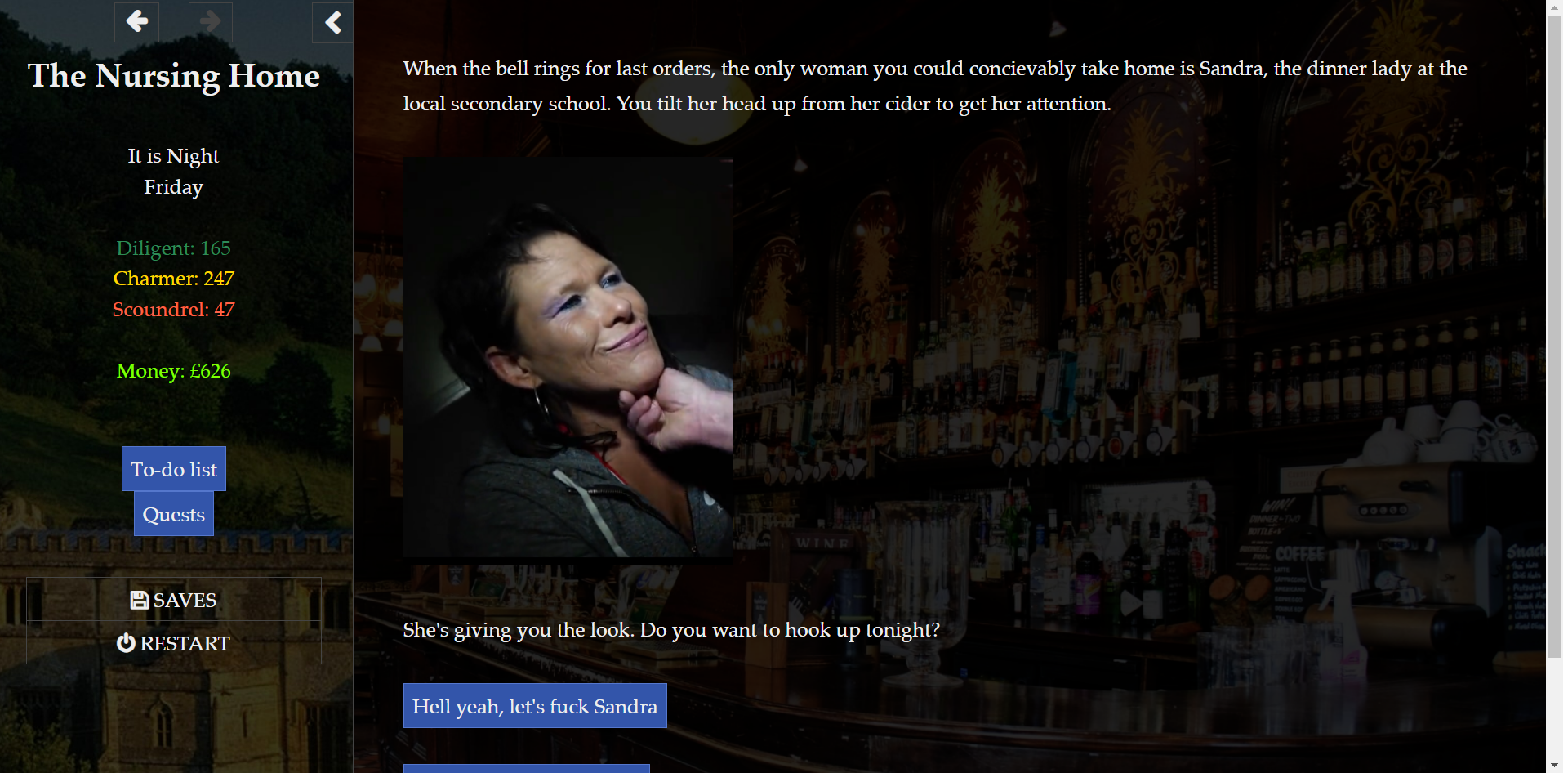Click the Scoundrel 47 stat

(x=174, y=310)
